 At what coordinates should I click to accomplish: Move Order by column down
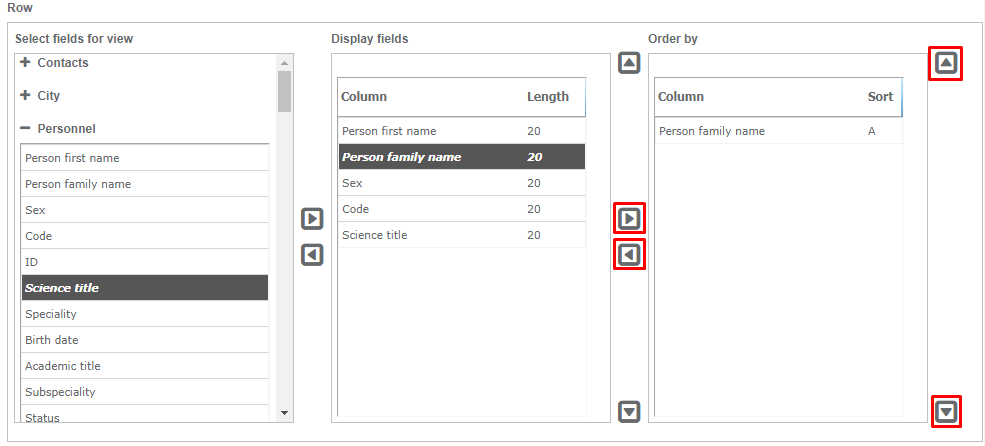(x=946, y=410)
